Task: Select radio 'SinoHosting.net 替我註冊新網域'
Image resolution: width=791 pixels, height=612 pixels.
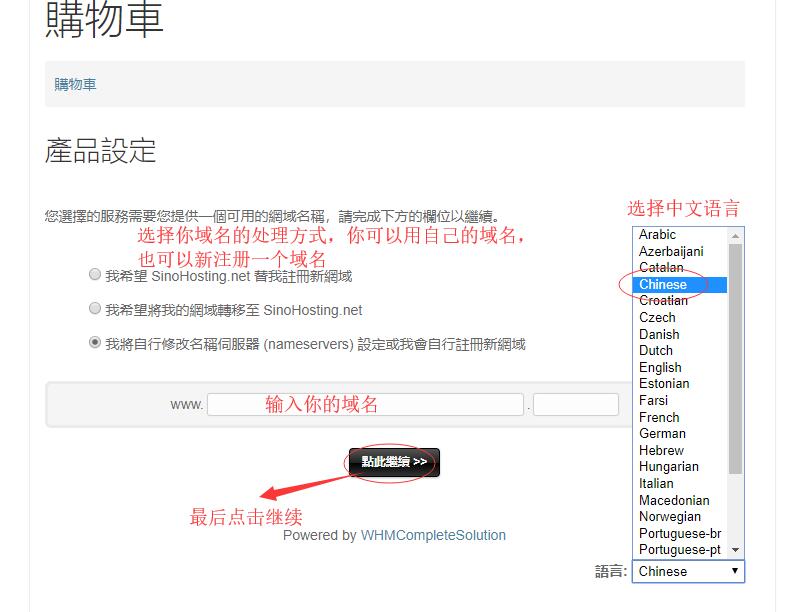Action: click(95, 274)
